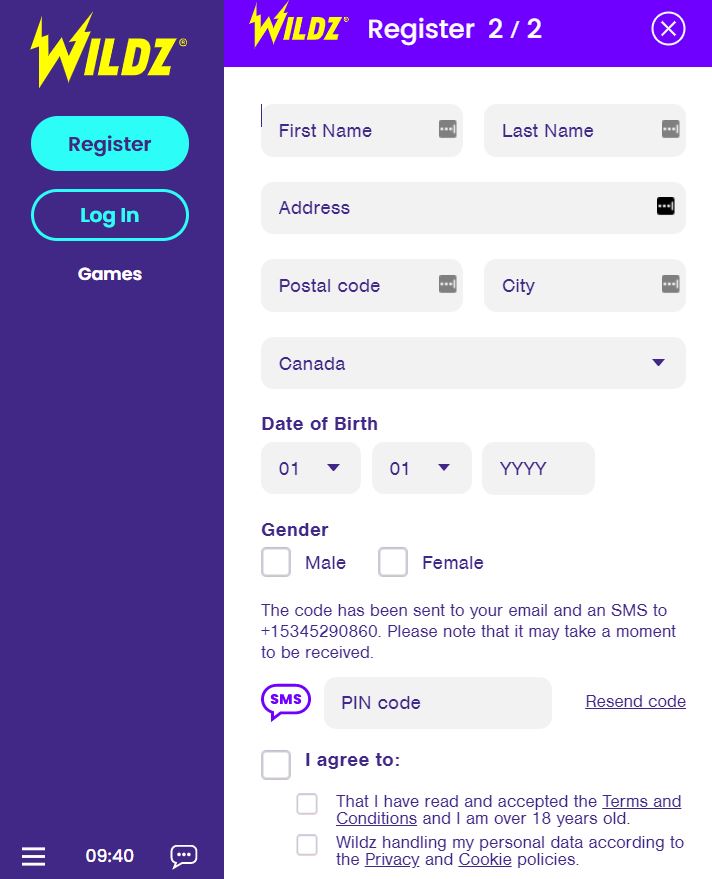
Task: Open the birth month dropdown
Action: point(421,468)
